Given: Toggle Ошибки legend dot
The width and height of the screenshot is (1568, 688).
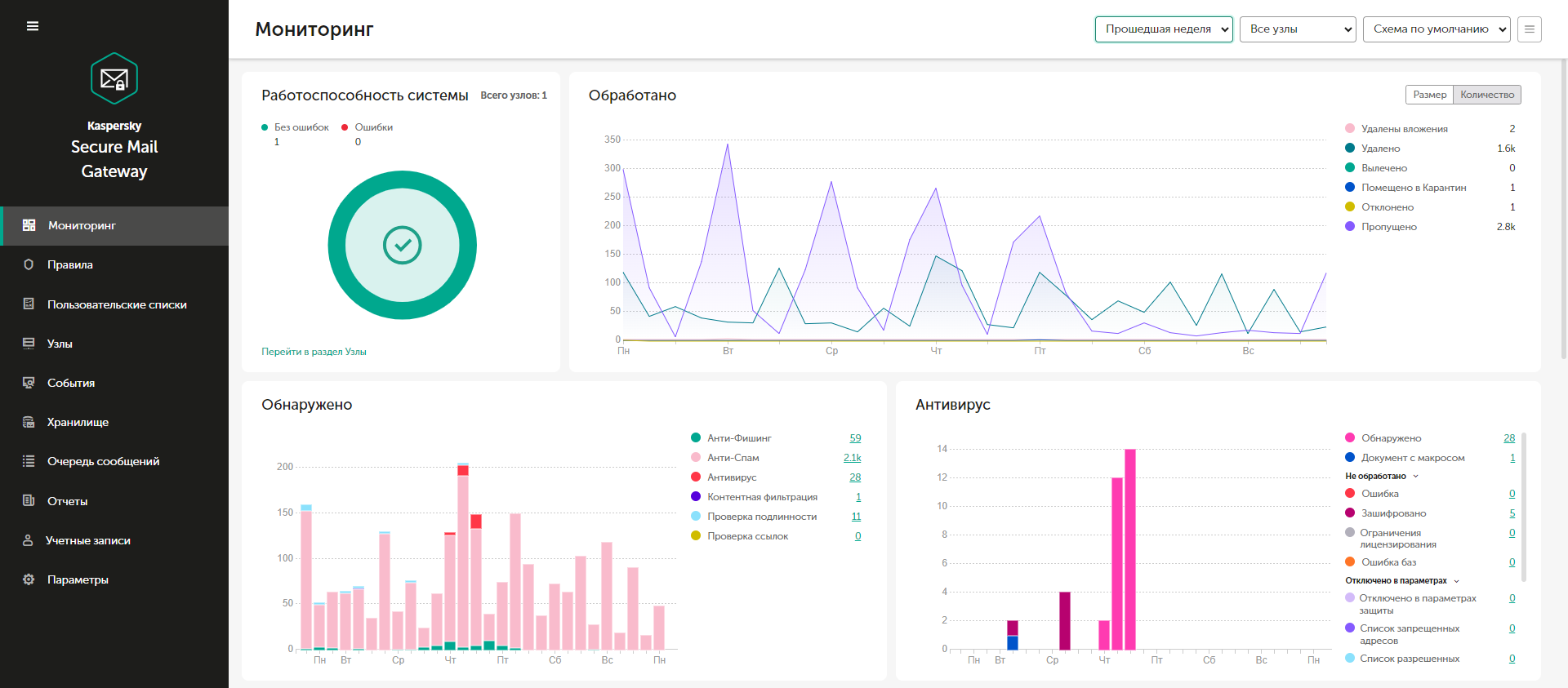Looking at the screenshot, I should click(345, 127).
